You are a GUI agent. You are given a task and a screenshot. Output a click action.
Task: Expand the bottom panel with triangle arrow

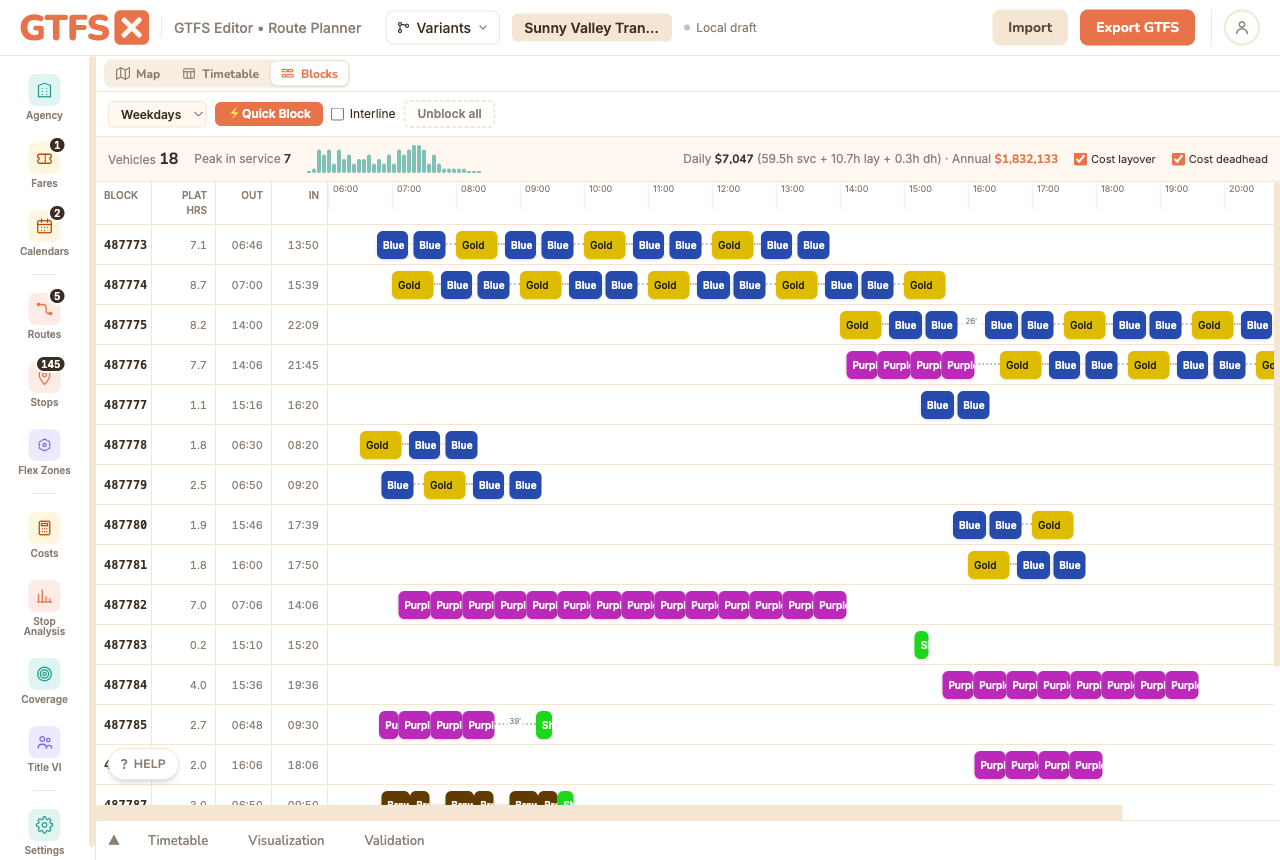pos(114,840)
